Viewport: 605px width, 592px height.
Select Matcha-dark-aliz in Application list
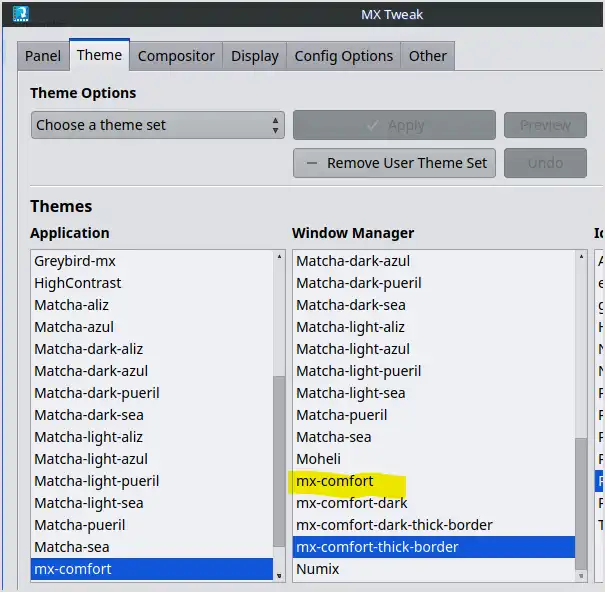(x=152, y=349)
